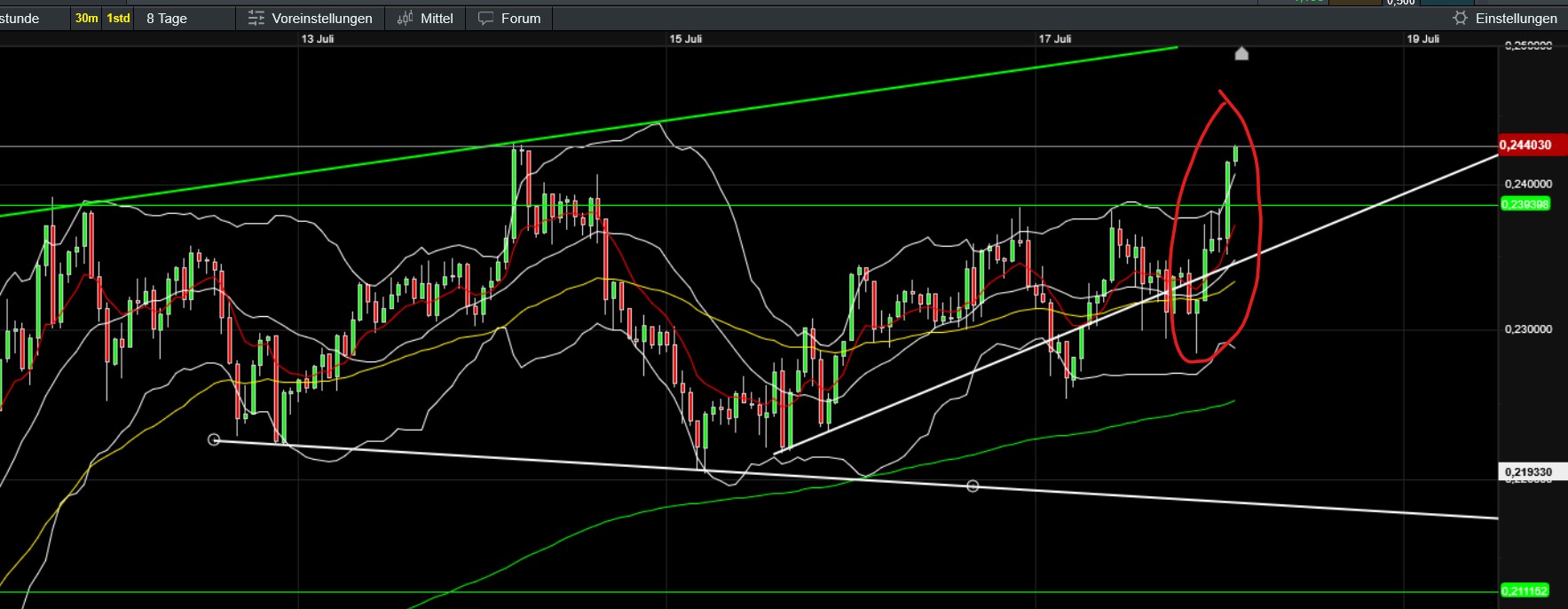Click the 0,240000 axis value

[x=1528, y=184]
